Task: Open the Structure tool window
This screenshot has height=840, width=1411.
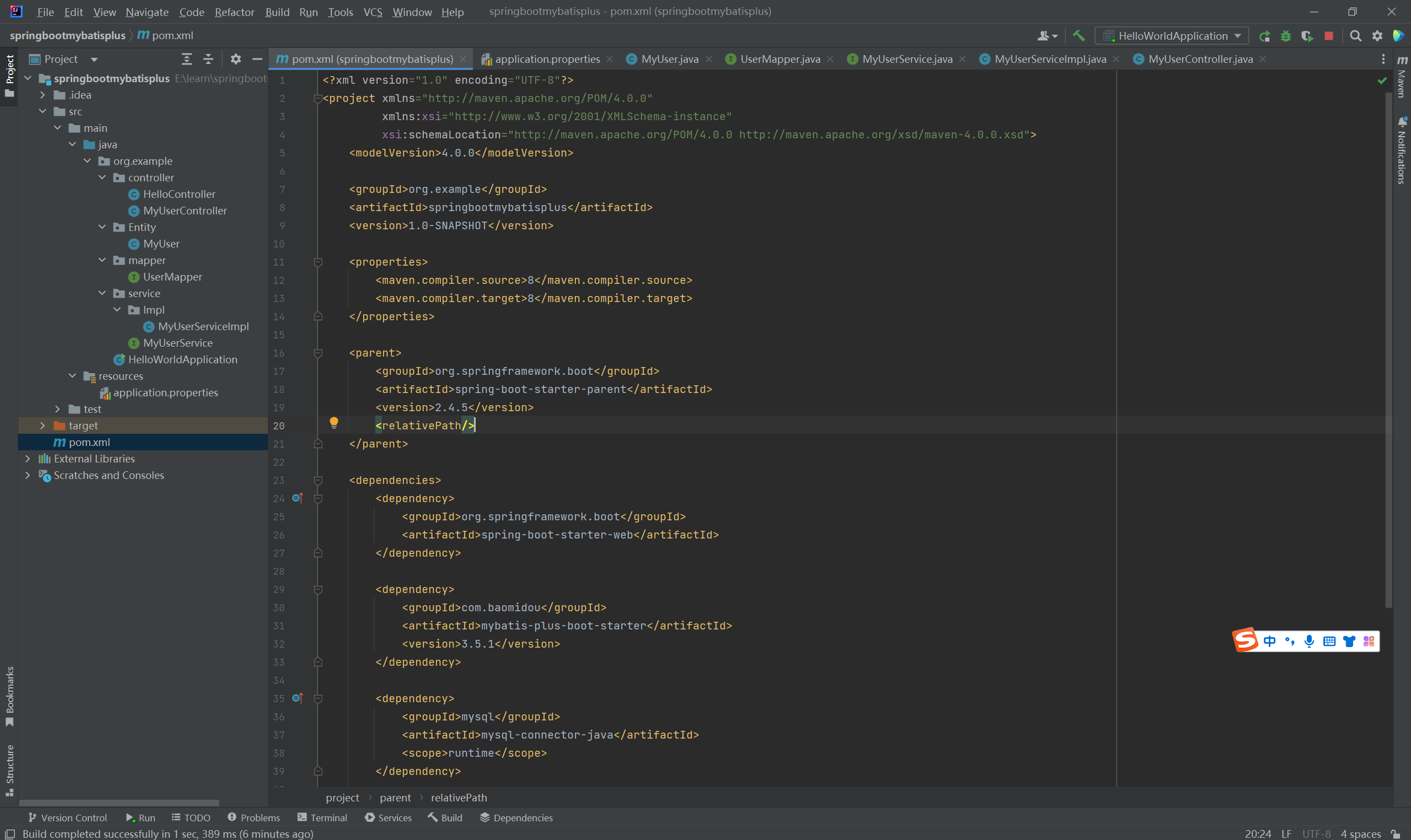Action: point(9,771)
